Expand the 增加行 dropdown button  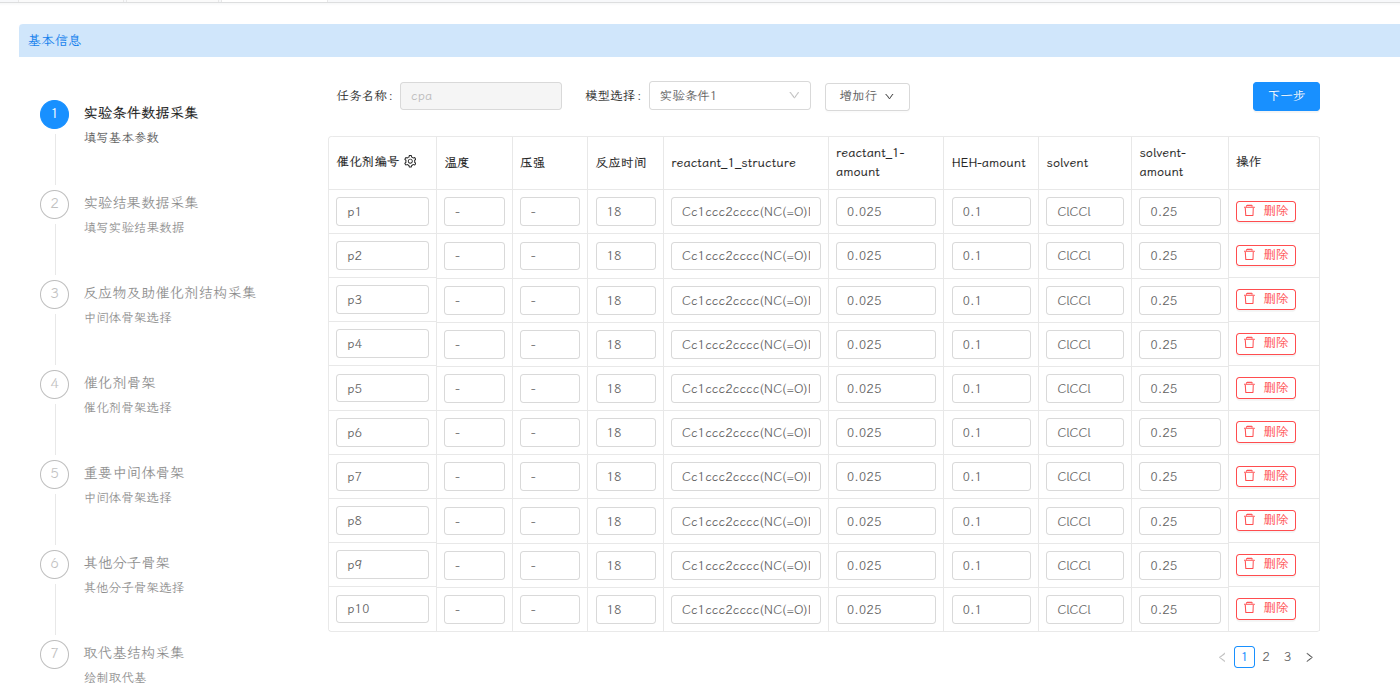866,96
